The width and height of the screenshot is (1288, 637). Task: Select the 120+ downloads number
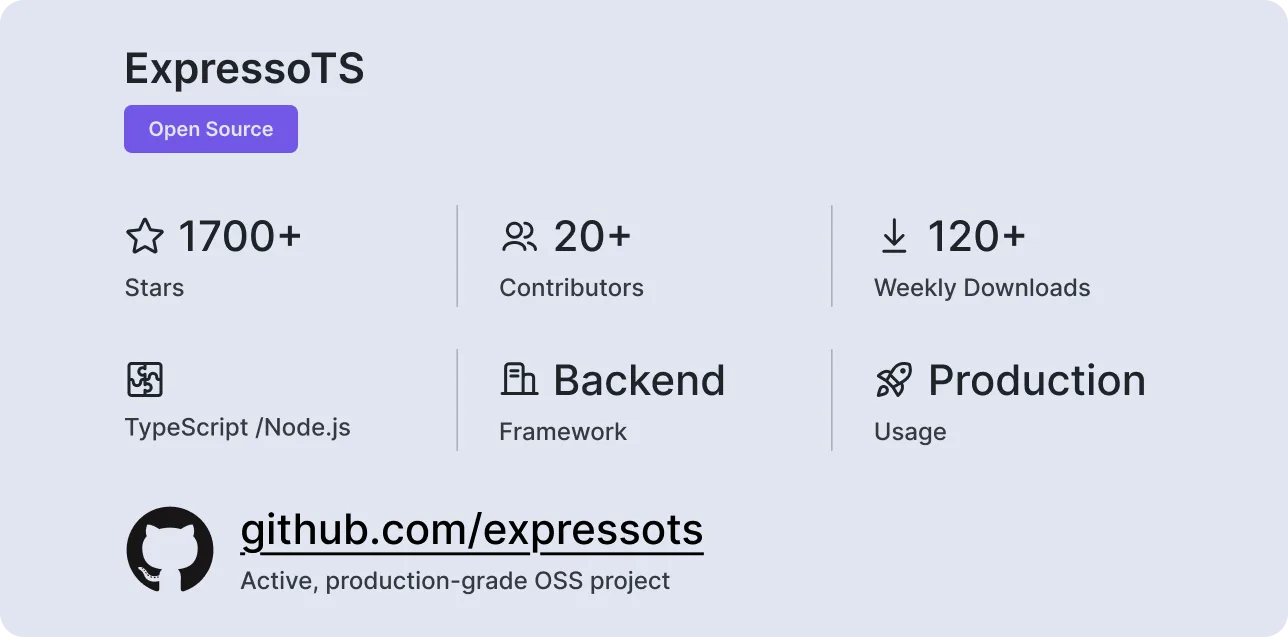tap(976, 237)
